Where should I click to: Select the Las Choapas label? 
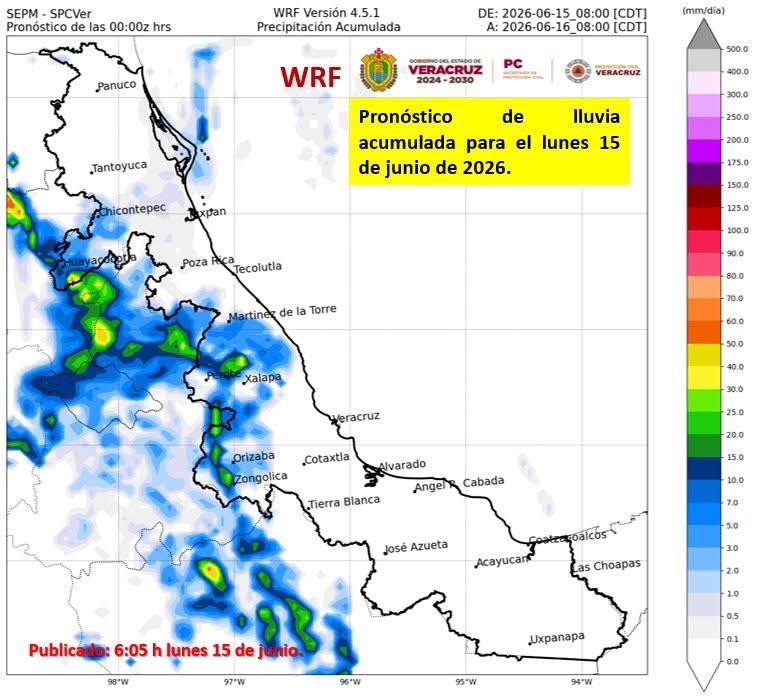pos(606,566)
